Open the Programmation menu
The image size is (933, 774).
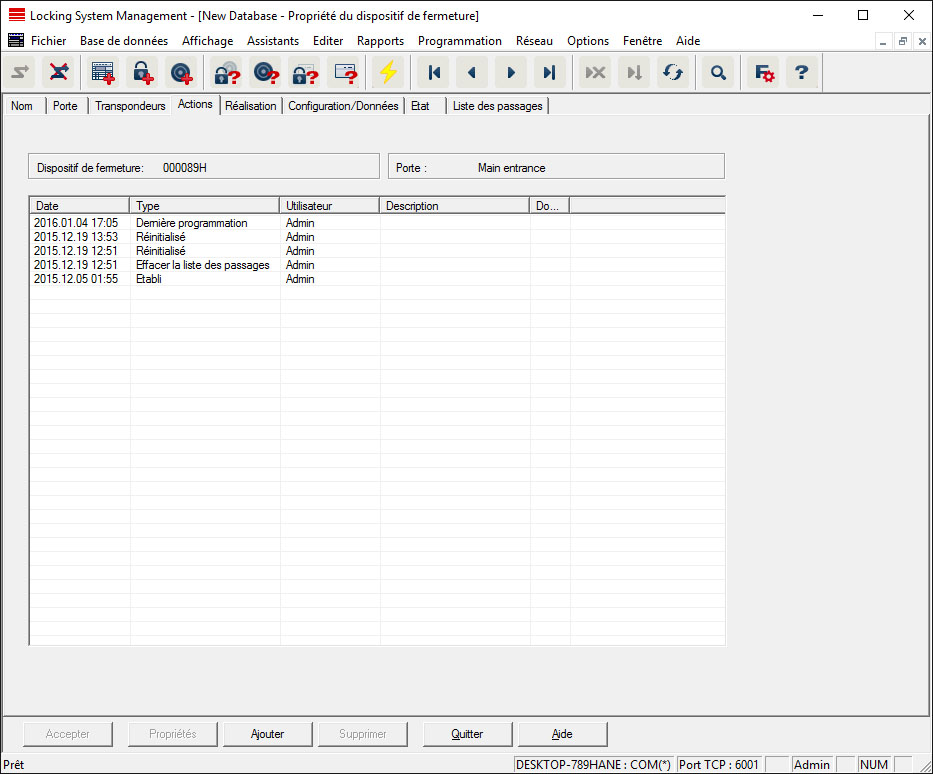click(459, 41)
